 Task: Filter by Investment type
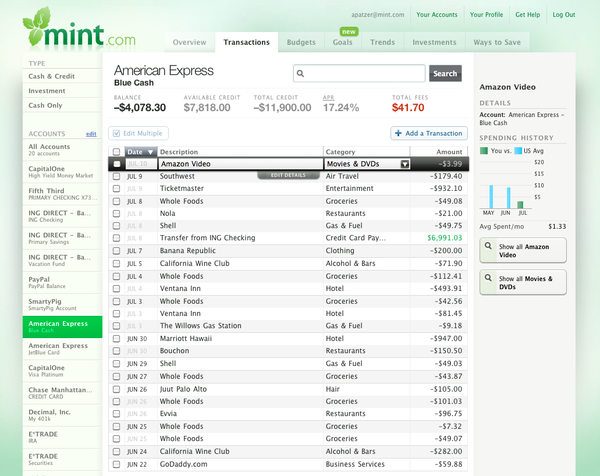tap(62, 91)
